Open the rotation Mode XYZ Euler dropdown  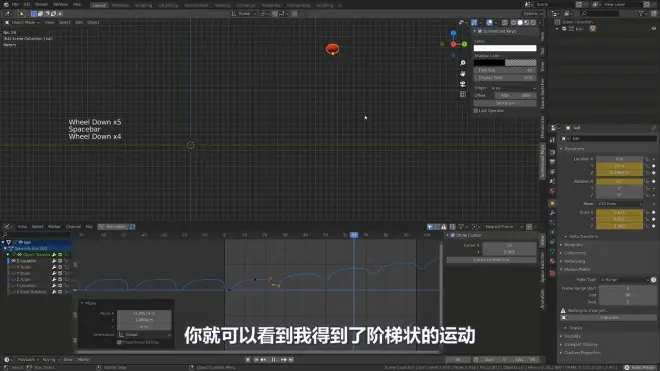tap(620, 203)
